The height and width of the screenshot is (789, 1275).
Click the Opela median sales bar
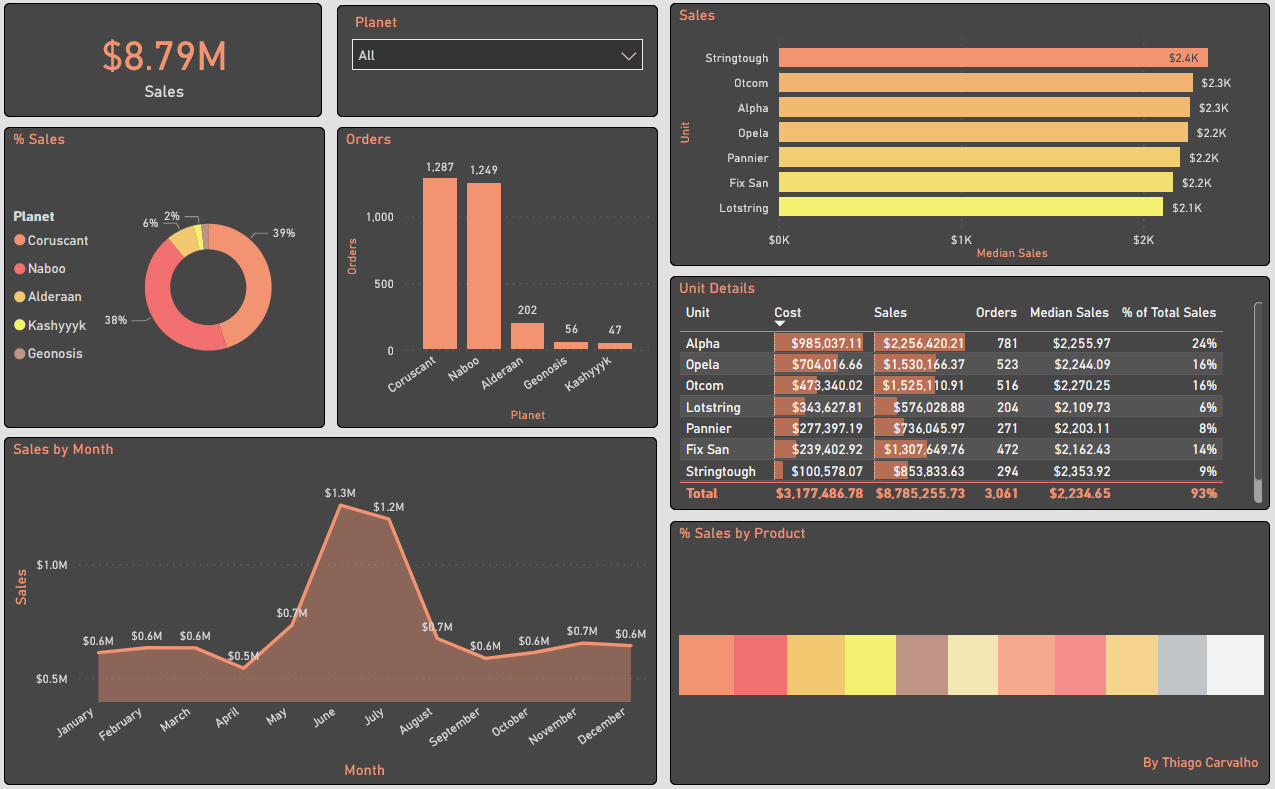983,133
